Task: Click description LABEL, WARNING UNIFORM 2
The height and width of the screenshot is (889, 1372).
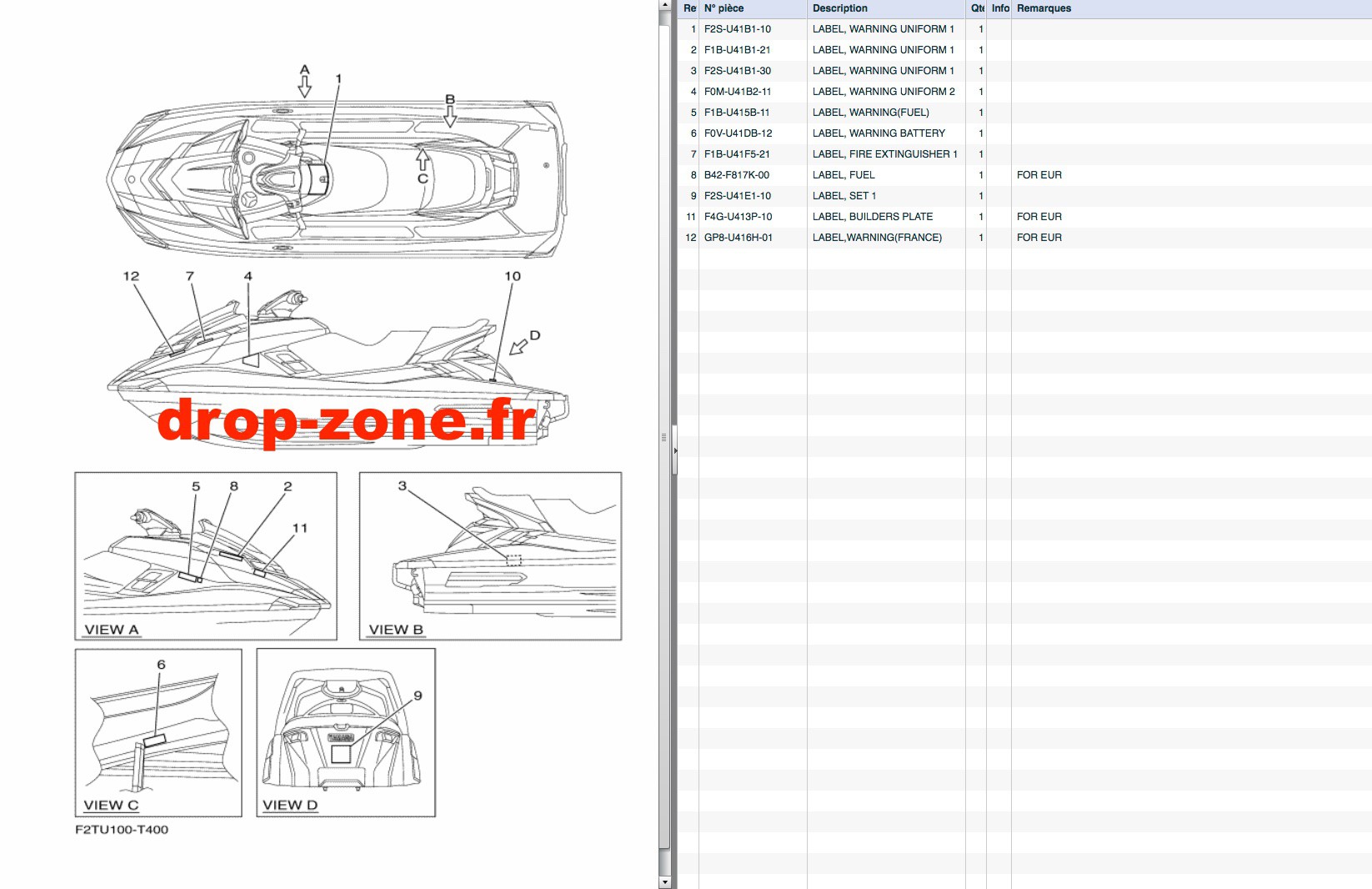Action: [x=884, y=92]
